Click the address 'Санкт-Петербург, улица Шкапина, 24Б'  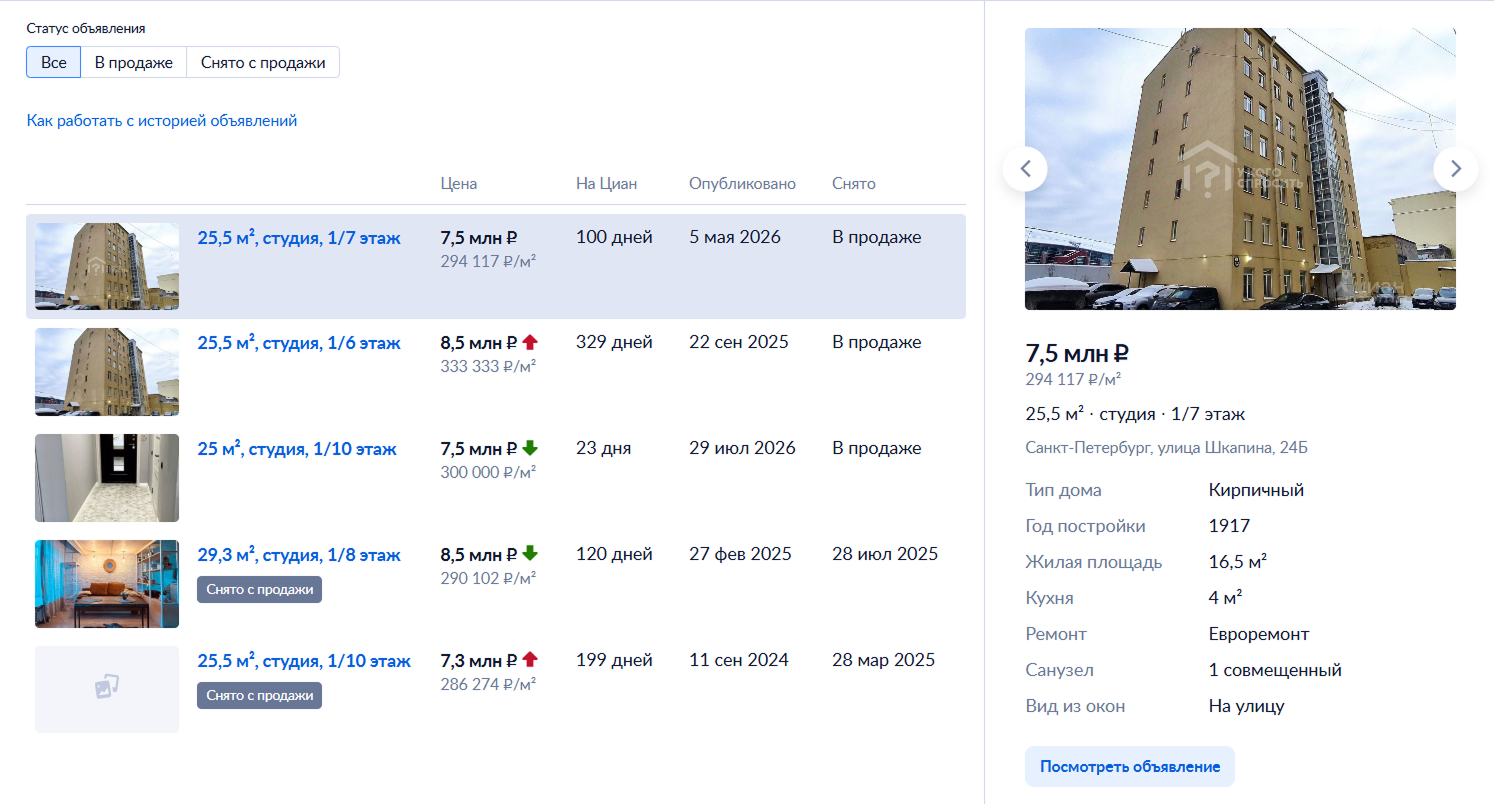(1166, 448)
